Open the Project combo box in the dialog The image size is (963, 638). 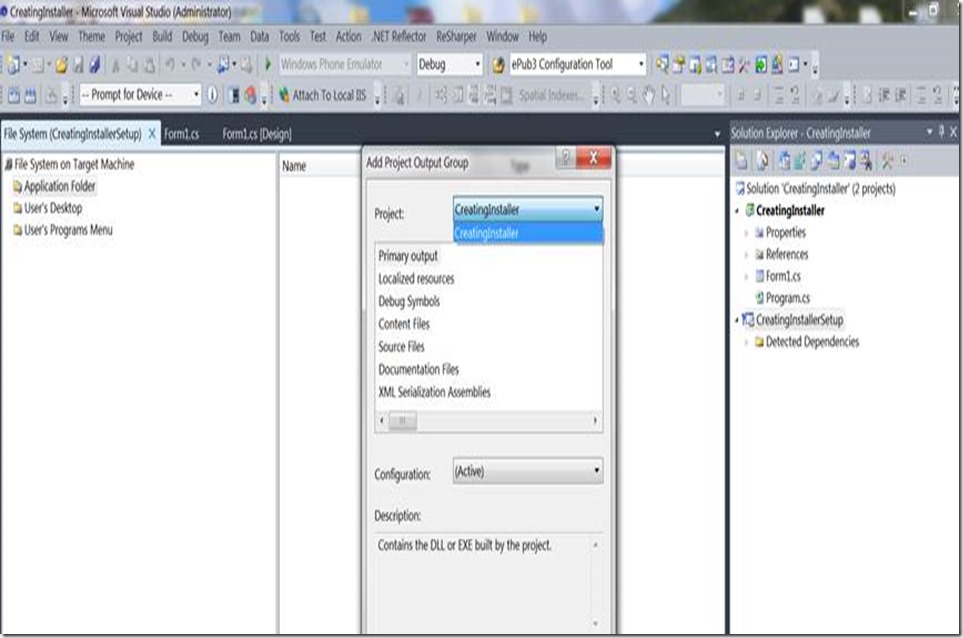point(528,210)
